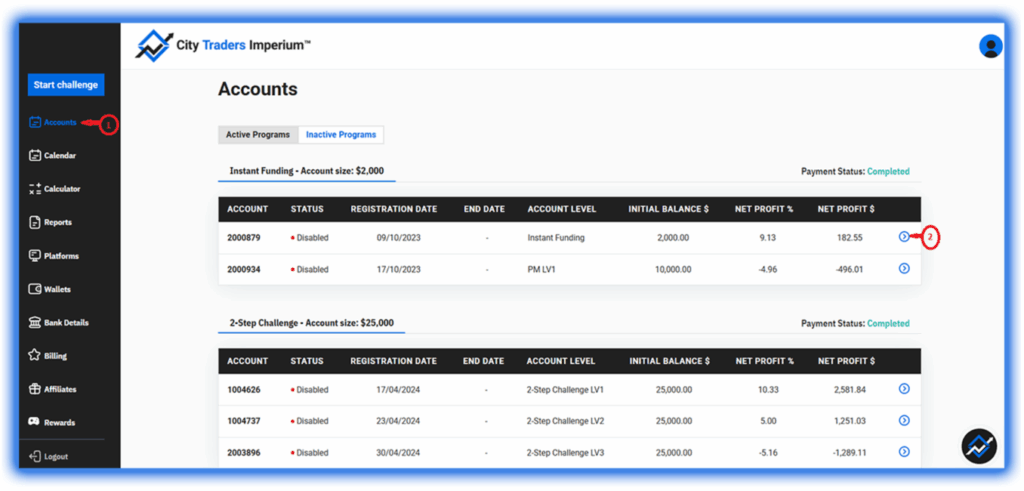
Task: Open the Calendar sidebar icon
Action: pyautogui.click(x=35, y=155)
